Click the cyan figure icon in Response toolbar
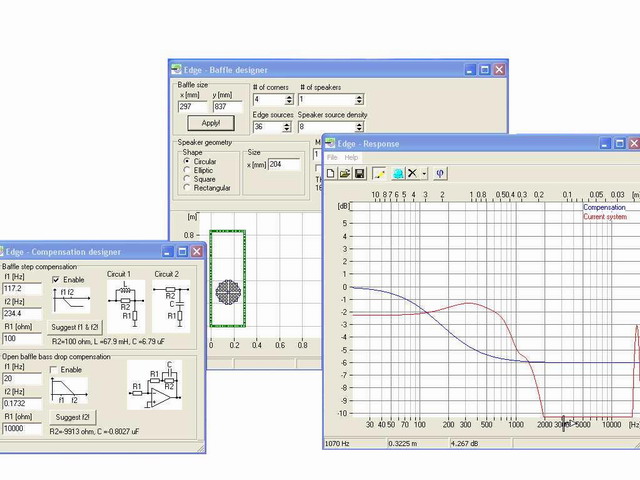This screenshot has height=480, width=640. (x=398, y=173)
